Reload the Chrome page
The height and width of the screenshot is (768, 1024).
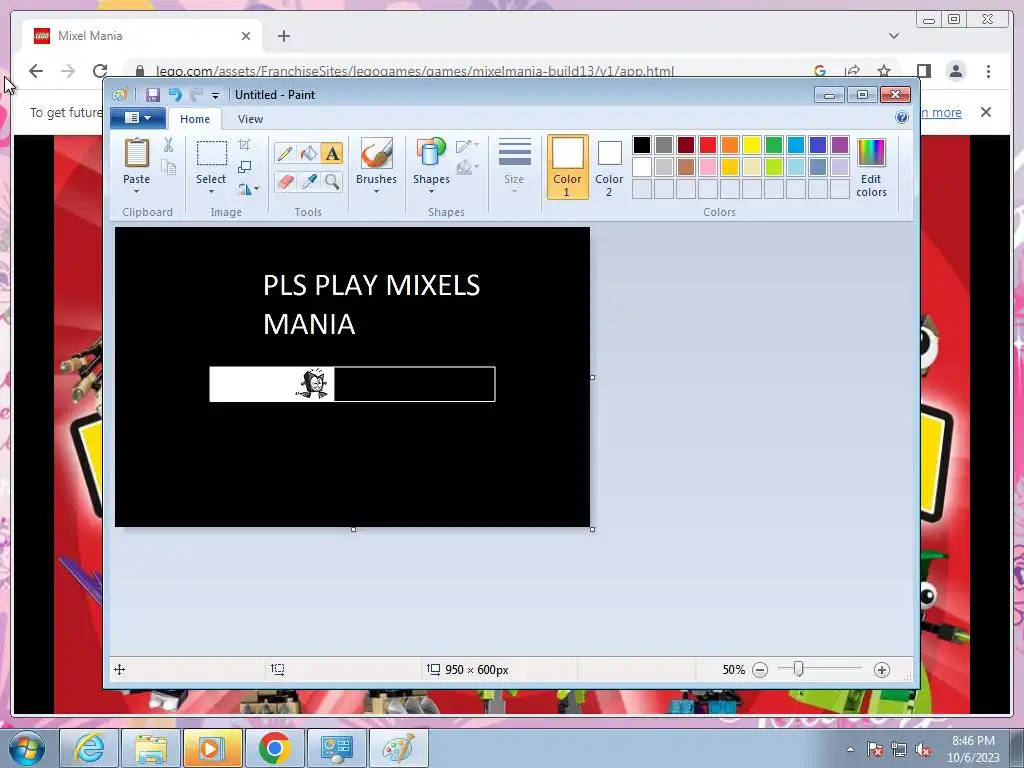100,71
